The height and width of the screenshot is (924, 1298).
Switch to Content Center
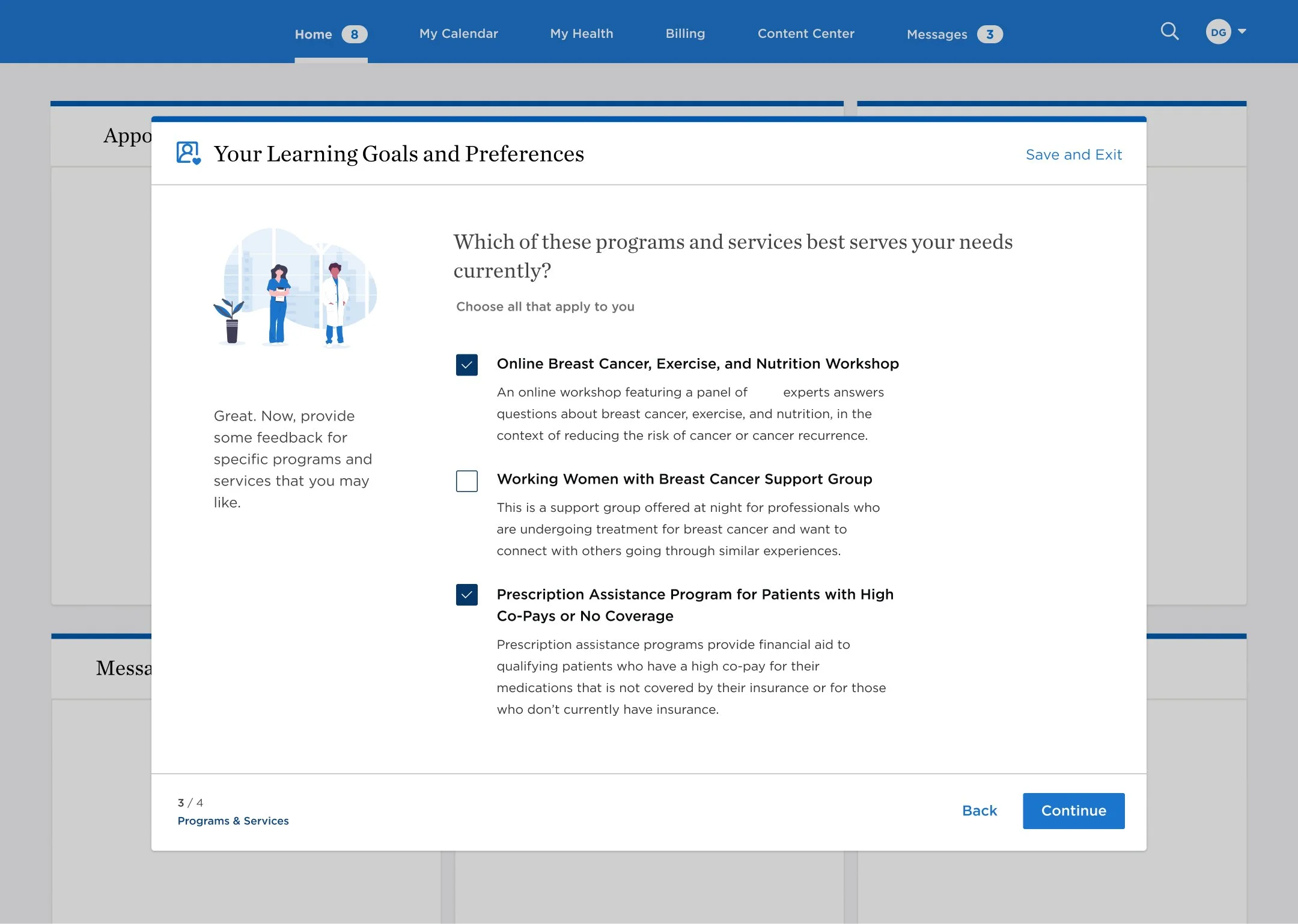tap(805, 34)
